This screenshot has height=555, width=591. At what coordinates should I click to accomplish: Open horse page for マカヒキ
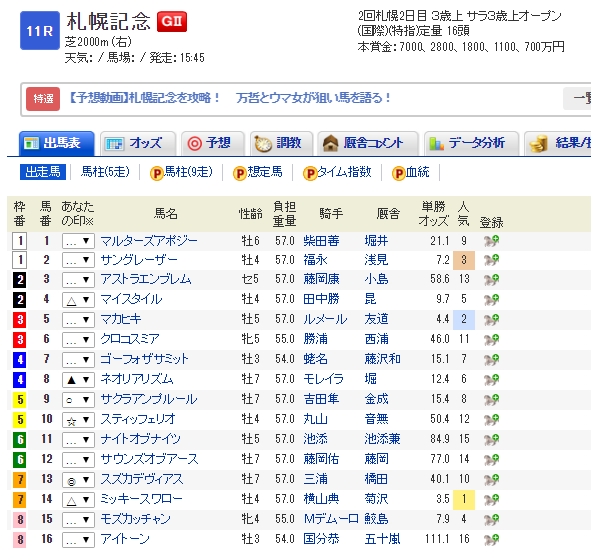point(121,319)
